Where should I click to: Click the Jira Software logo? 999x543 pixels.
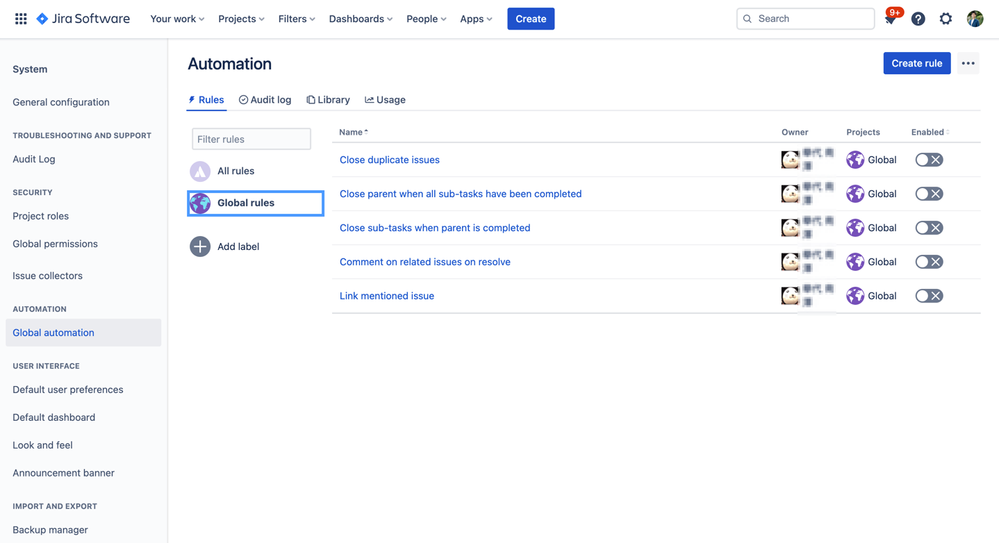83,18
